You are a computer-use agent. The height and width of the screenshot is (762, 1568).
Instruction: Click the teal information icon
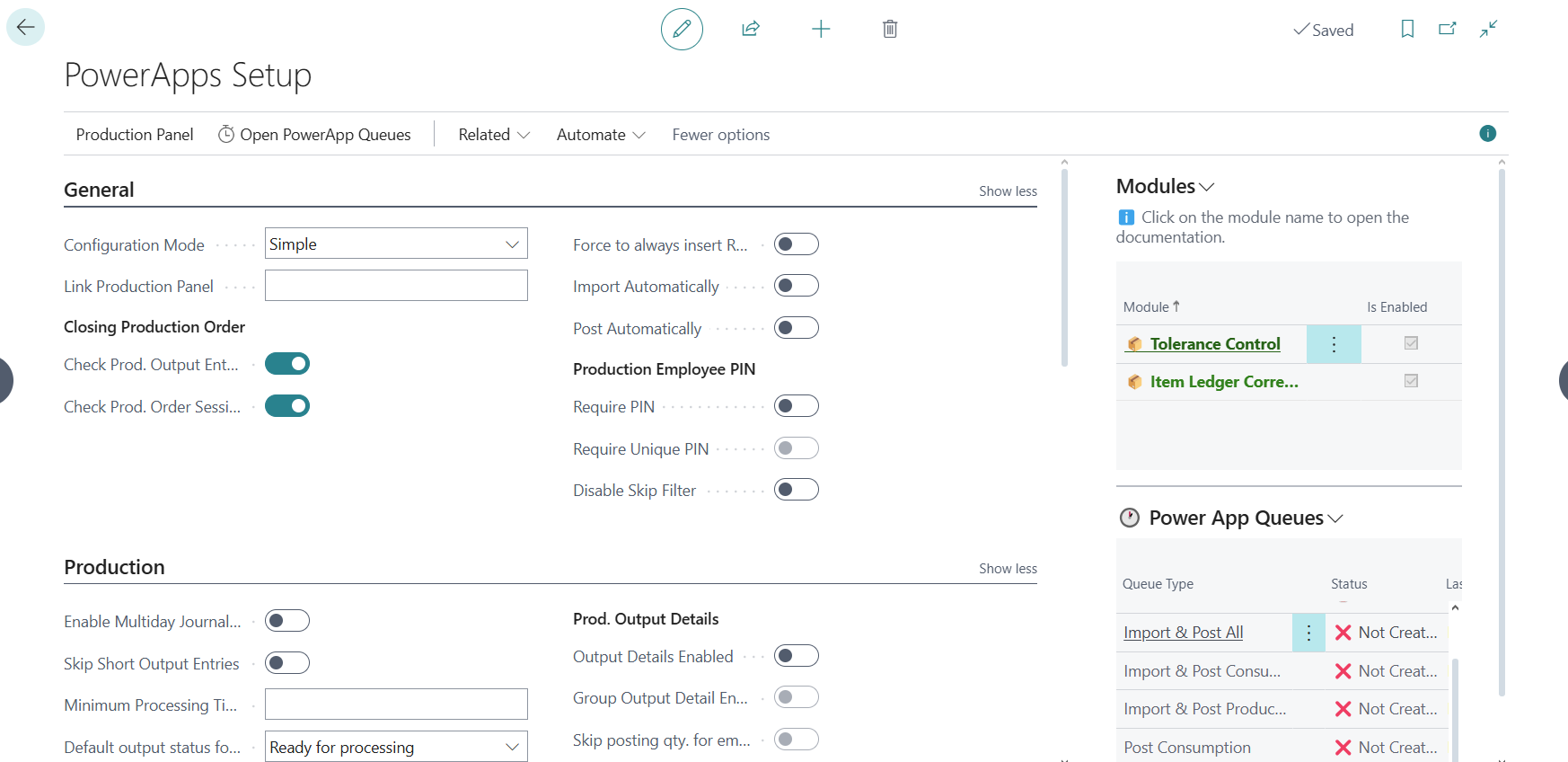(1488, 133)
